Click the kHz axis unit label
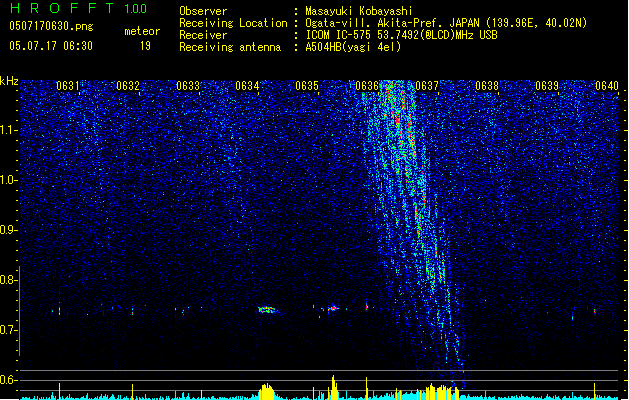 [x=9, y=81]
